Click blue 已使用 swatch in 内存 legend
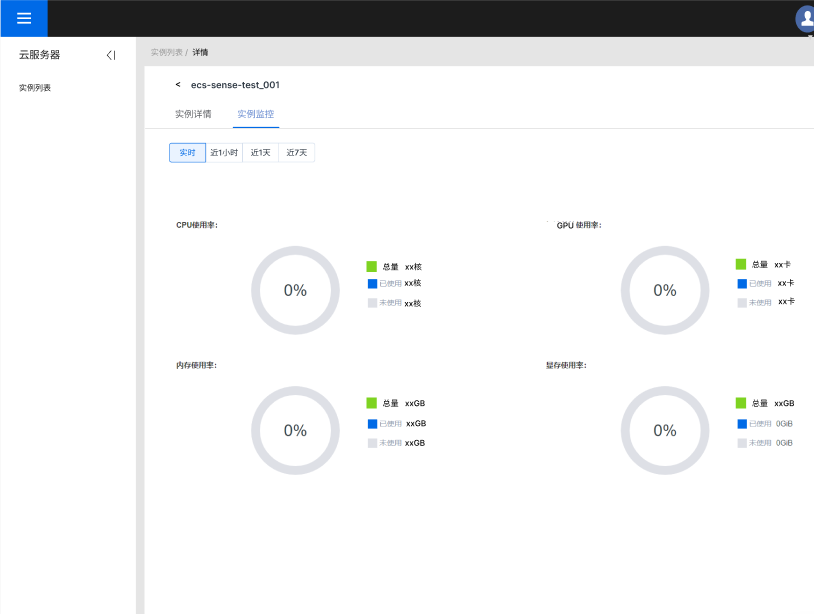 (x=372, y=424)
